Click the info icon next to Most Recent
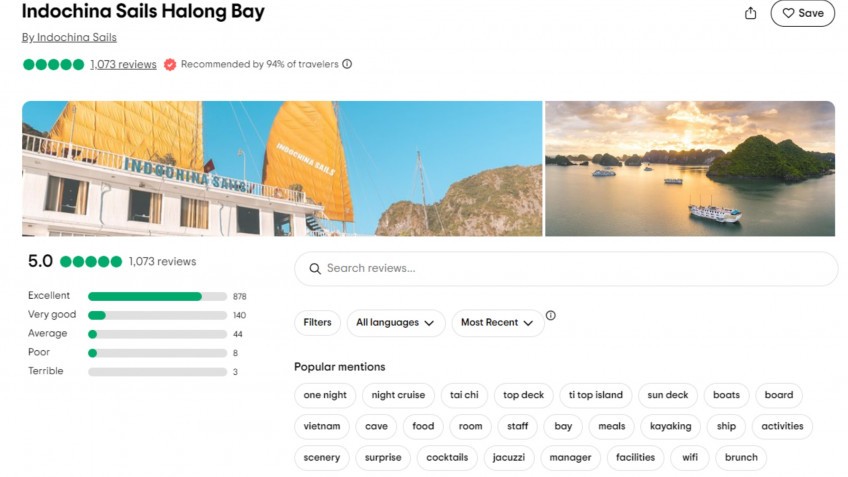 tap(550, 316)
